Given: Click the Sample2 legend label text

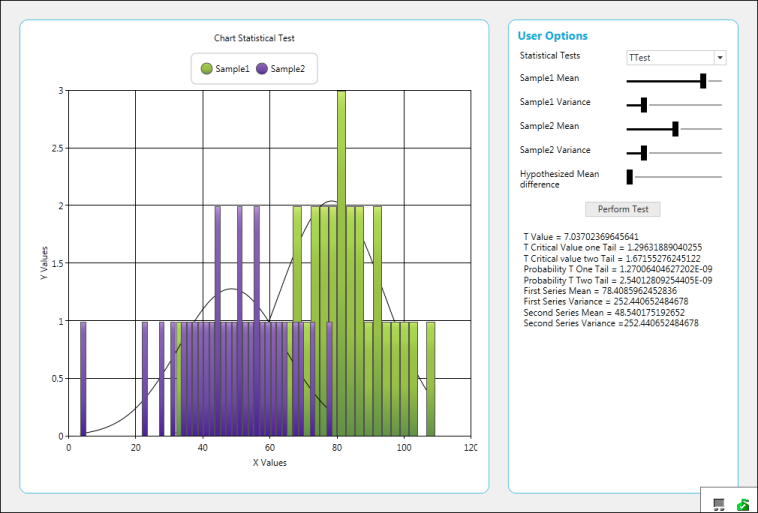Looking at the screenshot, I should coord(287,68).
